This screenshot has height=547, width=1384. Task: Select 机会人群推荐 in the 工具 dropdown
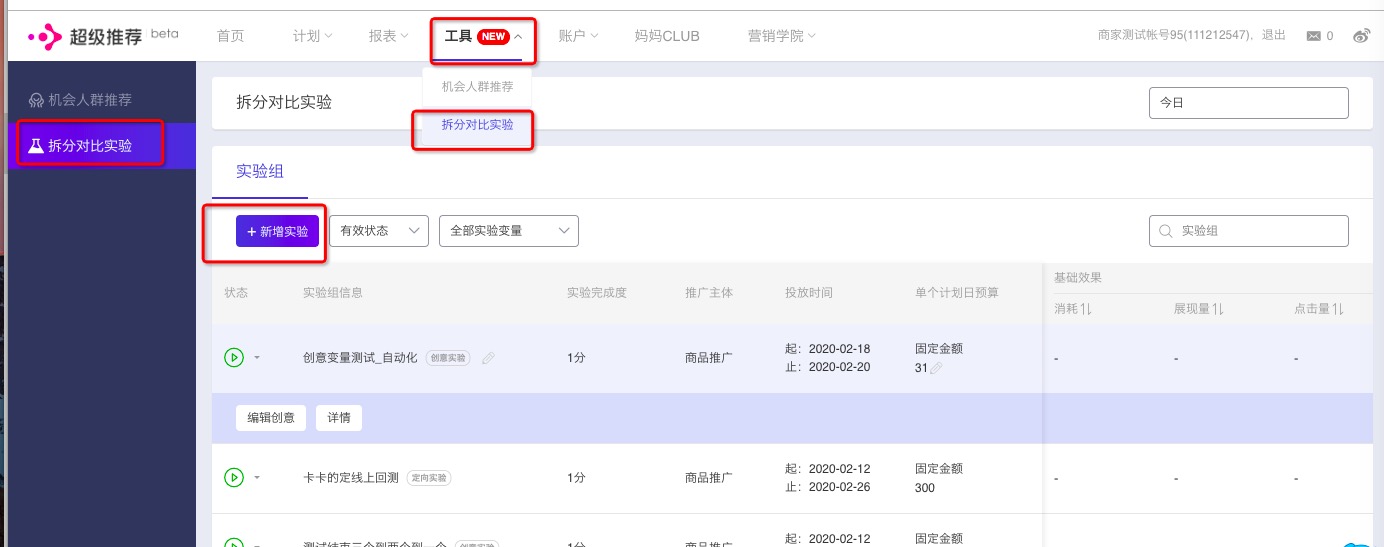pyautogui.click(x=477, y=87)
